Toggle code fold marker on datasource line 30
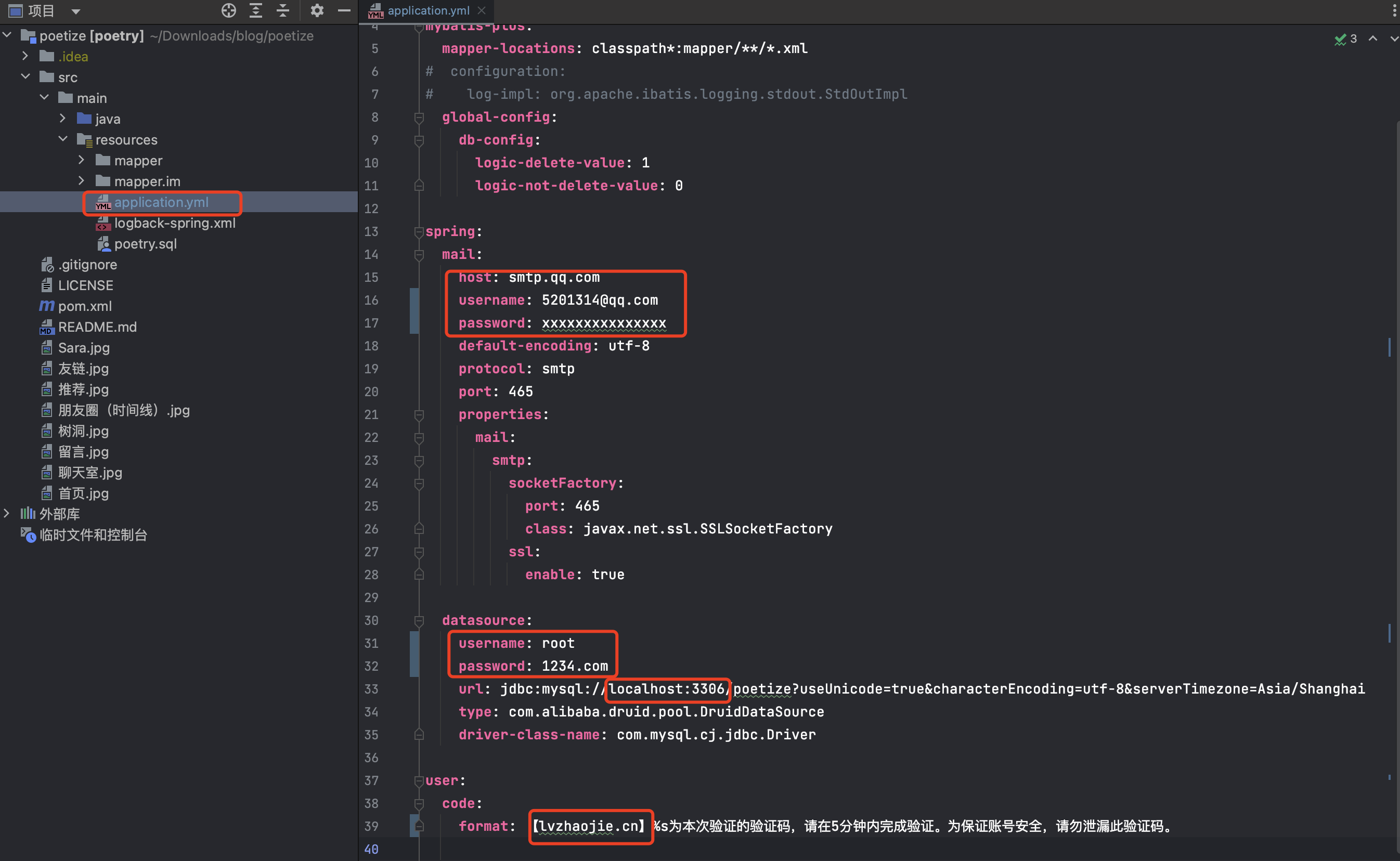The image size is (1400, 861). point(419,621)
